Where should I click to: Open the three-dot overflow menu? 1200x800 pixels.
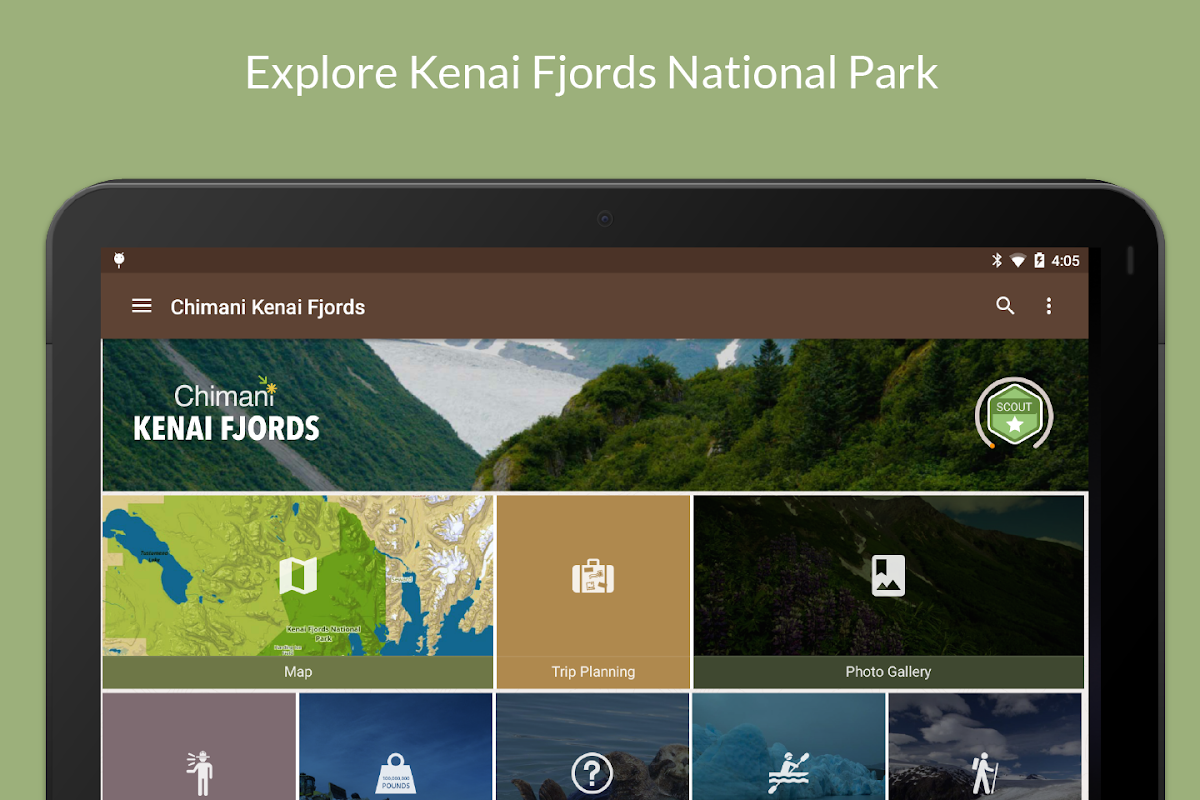coord(1048,306)
